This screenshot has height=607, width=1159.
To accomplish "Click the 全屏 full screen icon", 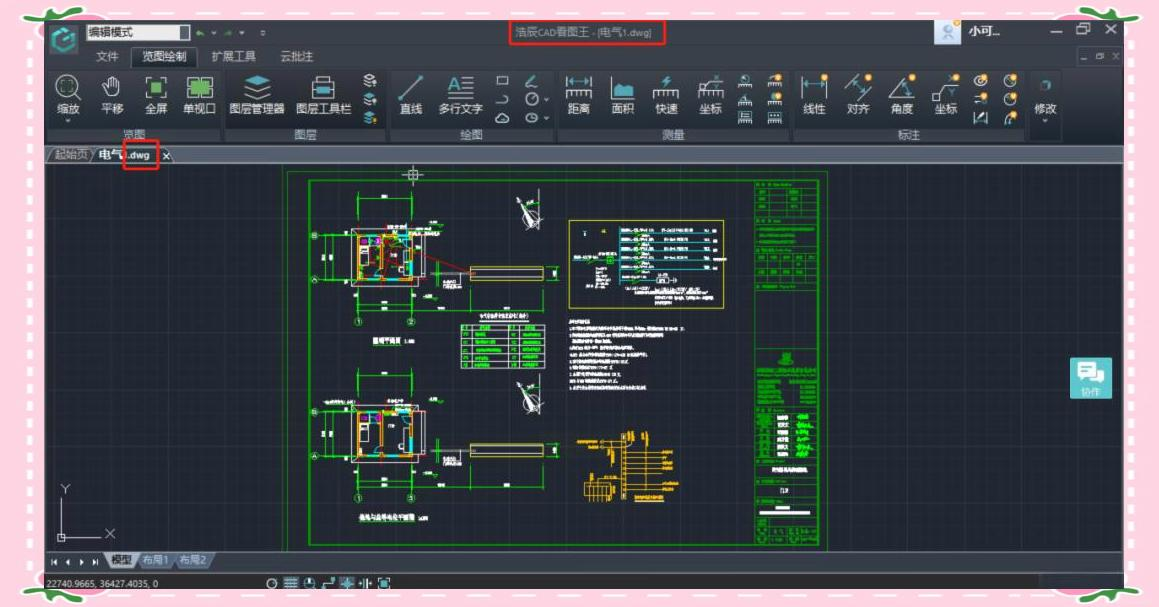I will (x=155, y=94).
